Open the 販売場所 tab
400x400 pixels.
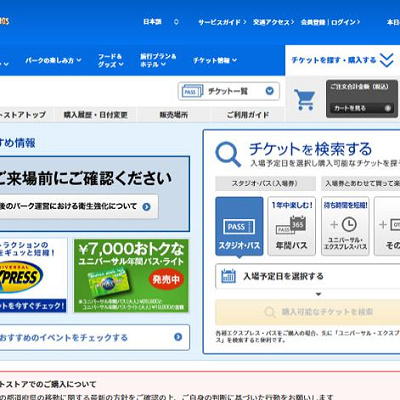(174, 115)
